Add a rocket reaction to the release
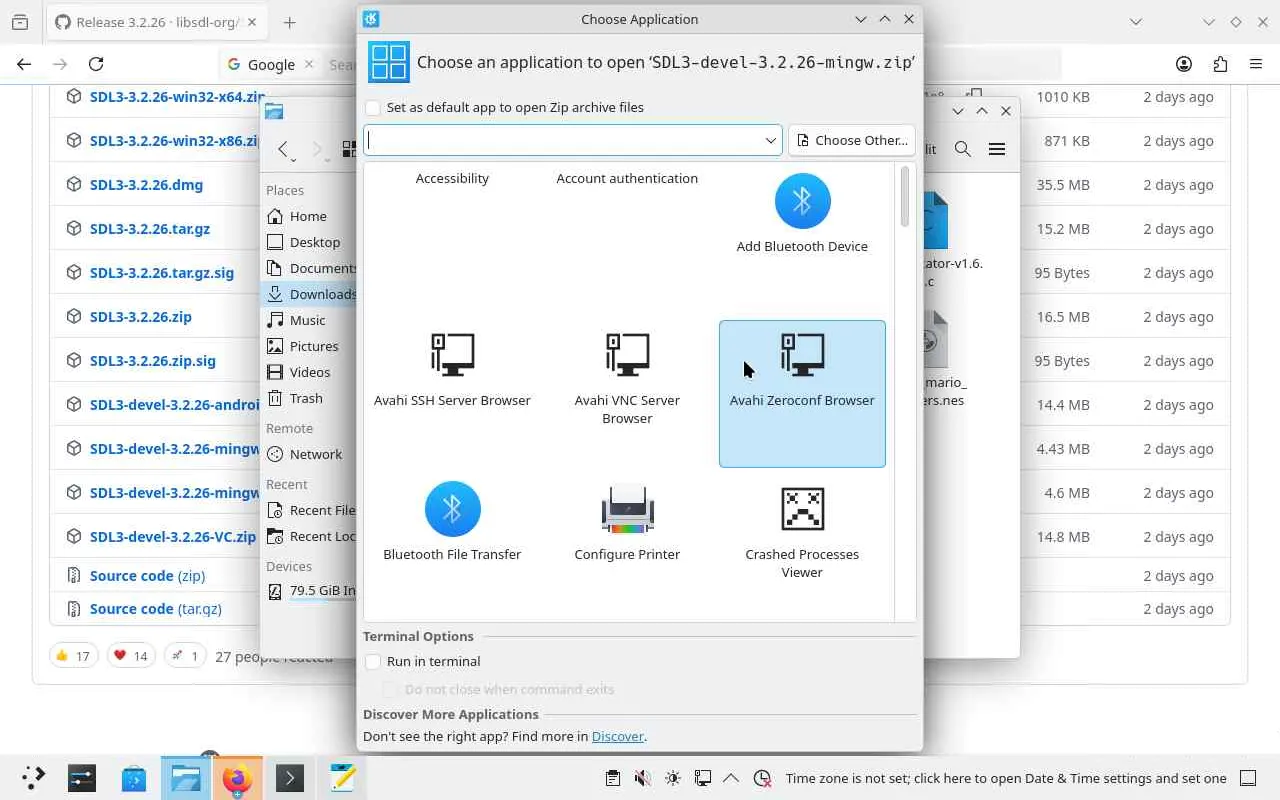This screenshot has height=800, width=1280. click(185, 656)
